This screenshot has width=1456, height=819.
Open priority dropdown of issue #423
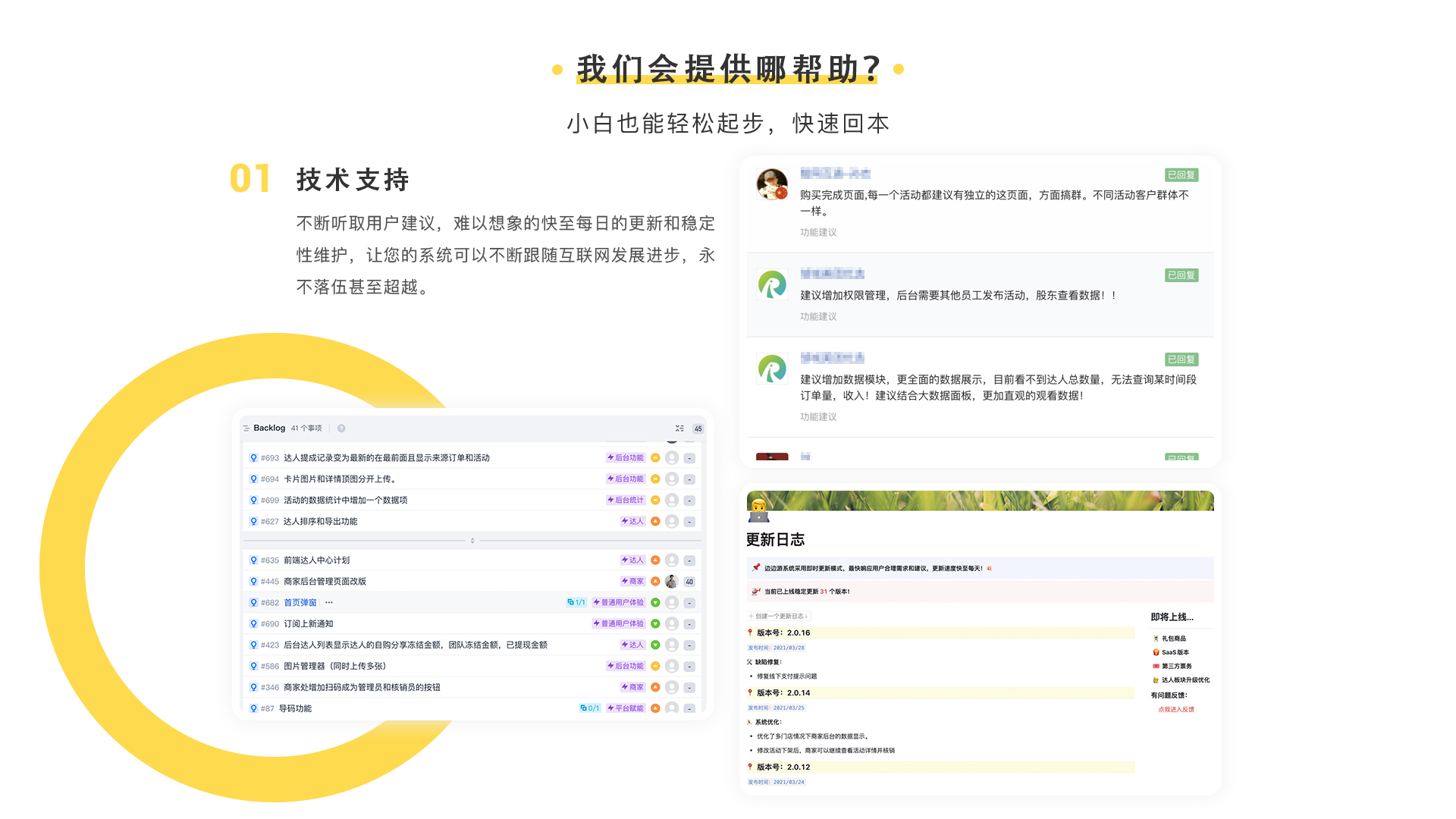(x=655, y=645)
